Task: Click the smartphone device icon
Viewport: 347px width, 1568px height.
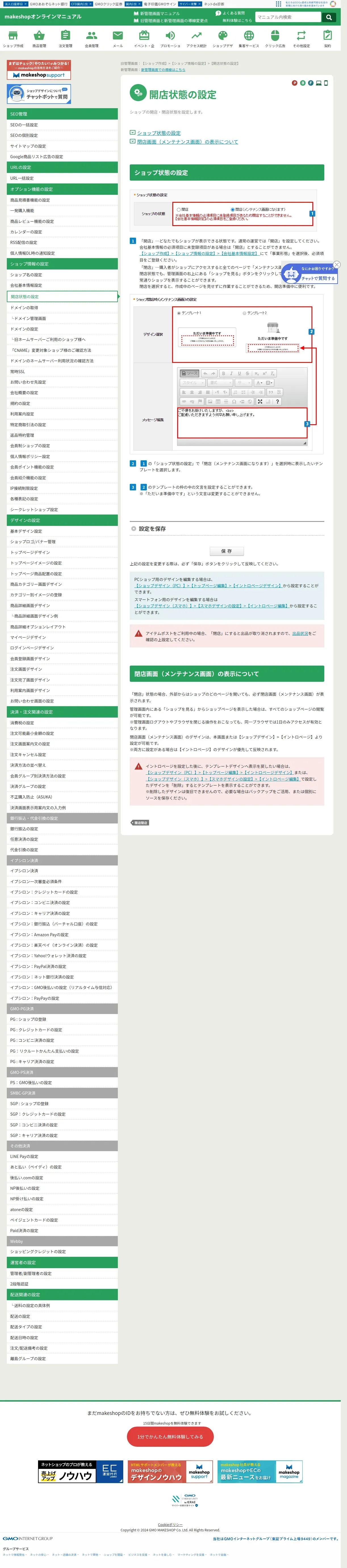Action: click(326, 83)
